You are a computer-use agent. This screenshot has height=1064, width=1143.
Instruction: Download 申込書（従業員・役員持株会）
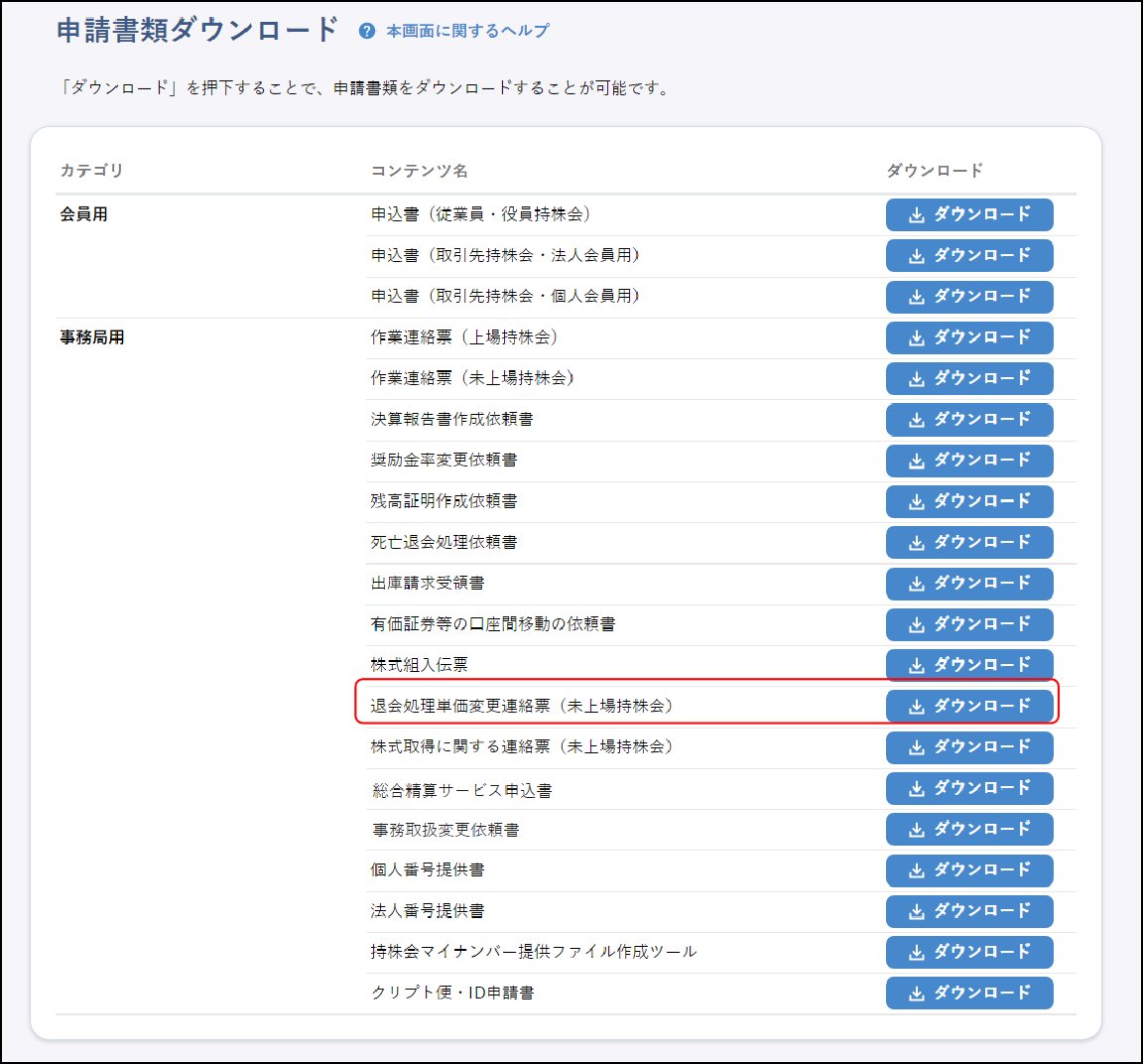[968, 214]
